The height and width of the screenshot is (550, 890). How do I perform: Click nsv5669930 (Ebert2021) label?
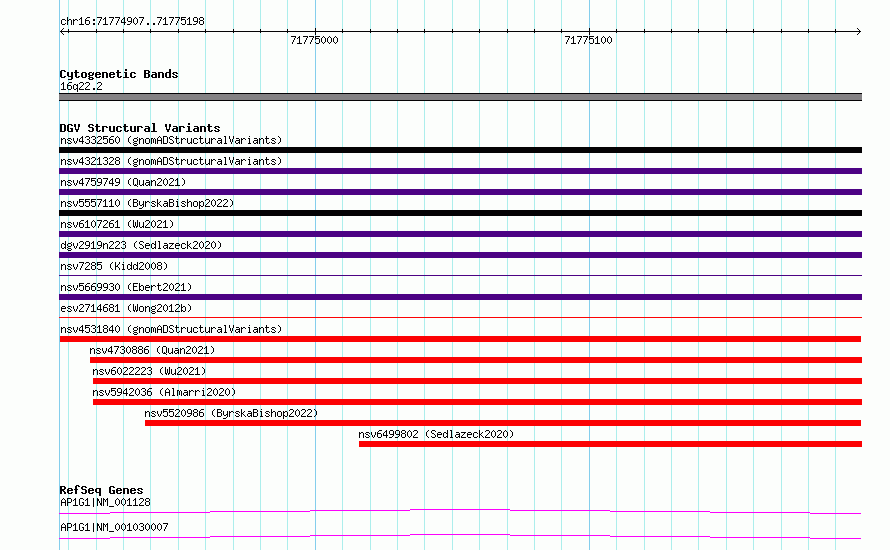coord(126,287)
